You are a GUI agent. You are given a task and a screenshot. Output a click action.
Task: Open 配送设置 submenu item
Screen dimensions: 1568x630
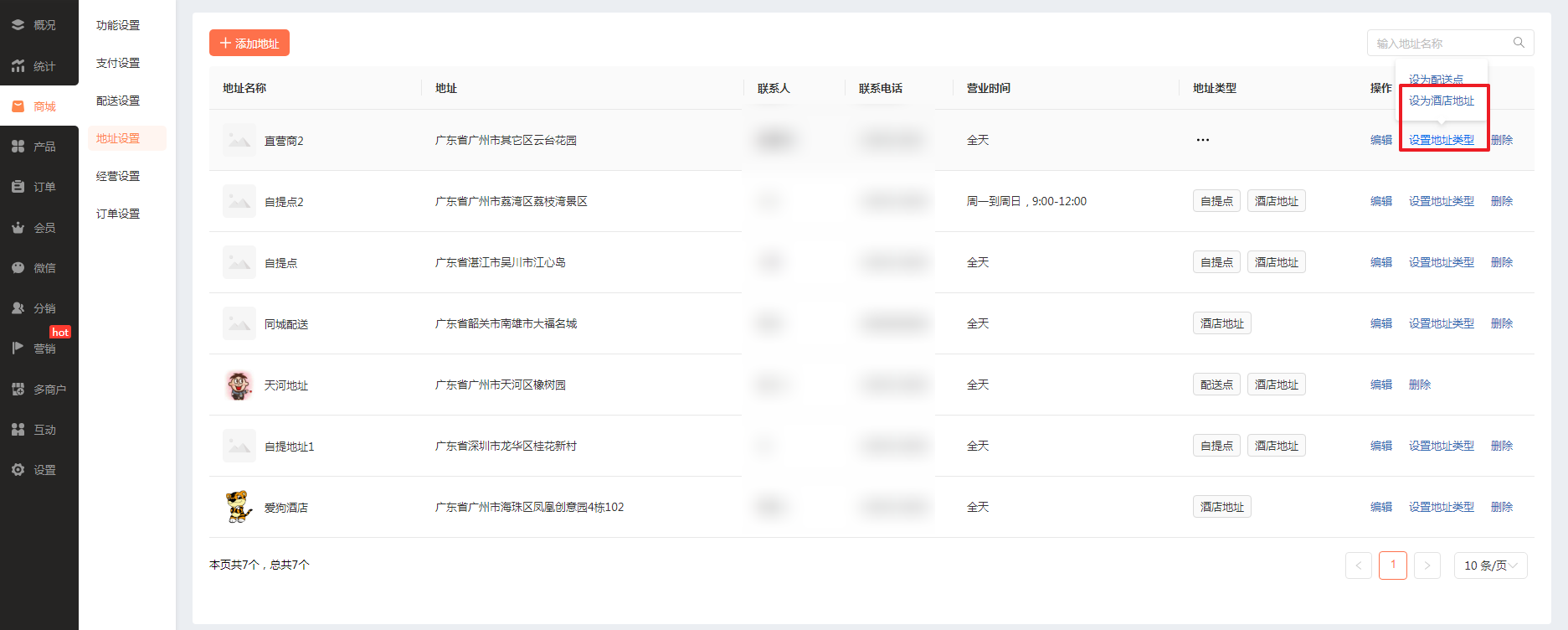(118, 101)
